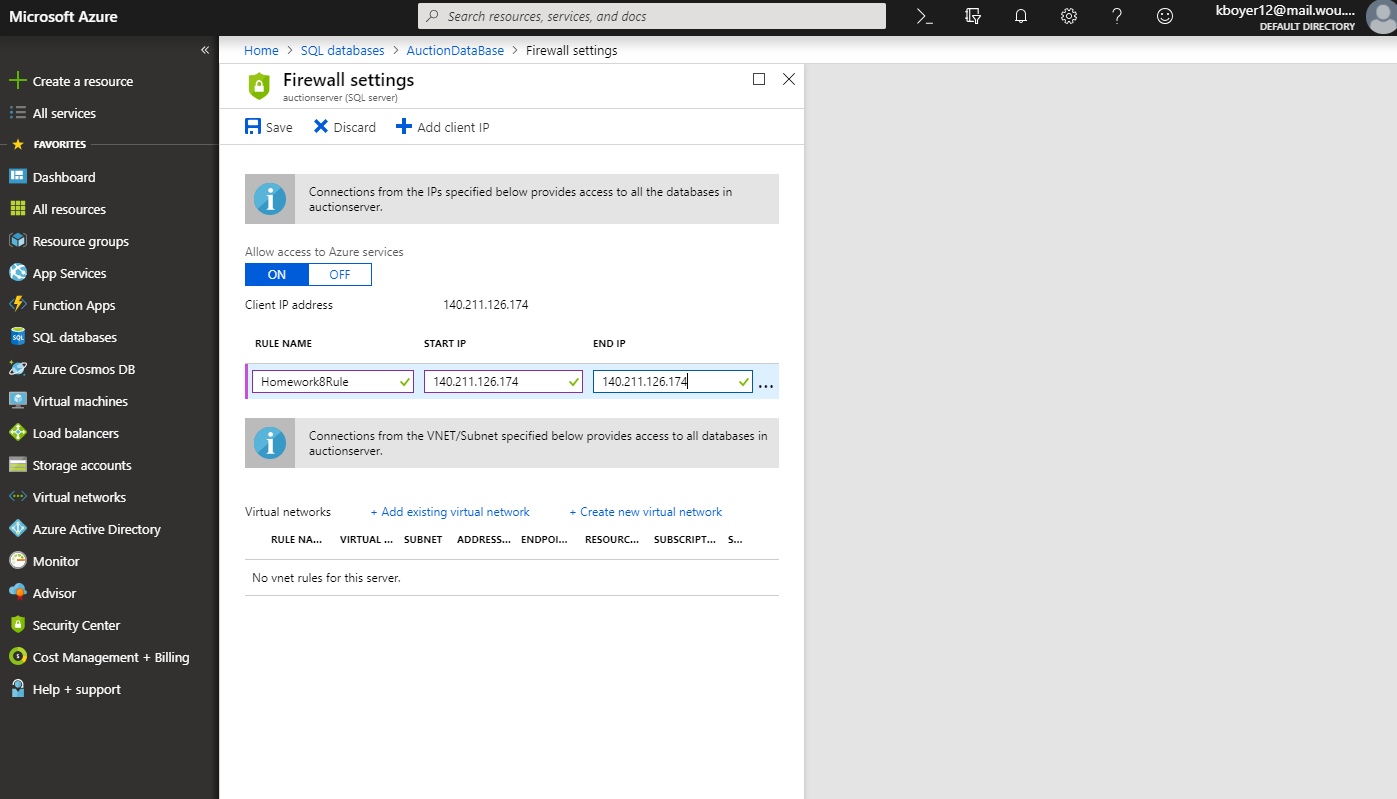Open the ellipsis menu for Homework8Rule
The height and width of the screenshot is (799, 1397).
[766, 384]
